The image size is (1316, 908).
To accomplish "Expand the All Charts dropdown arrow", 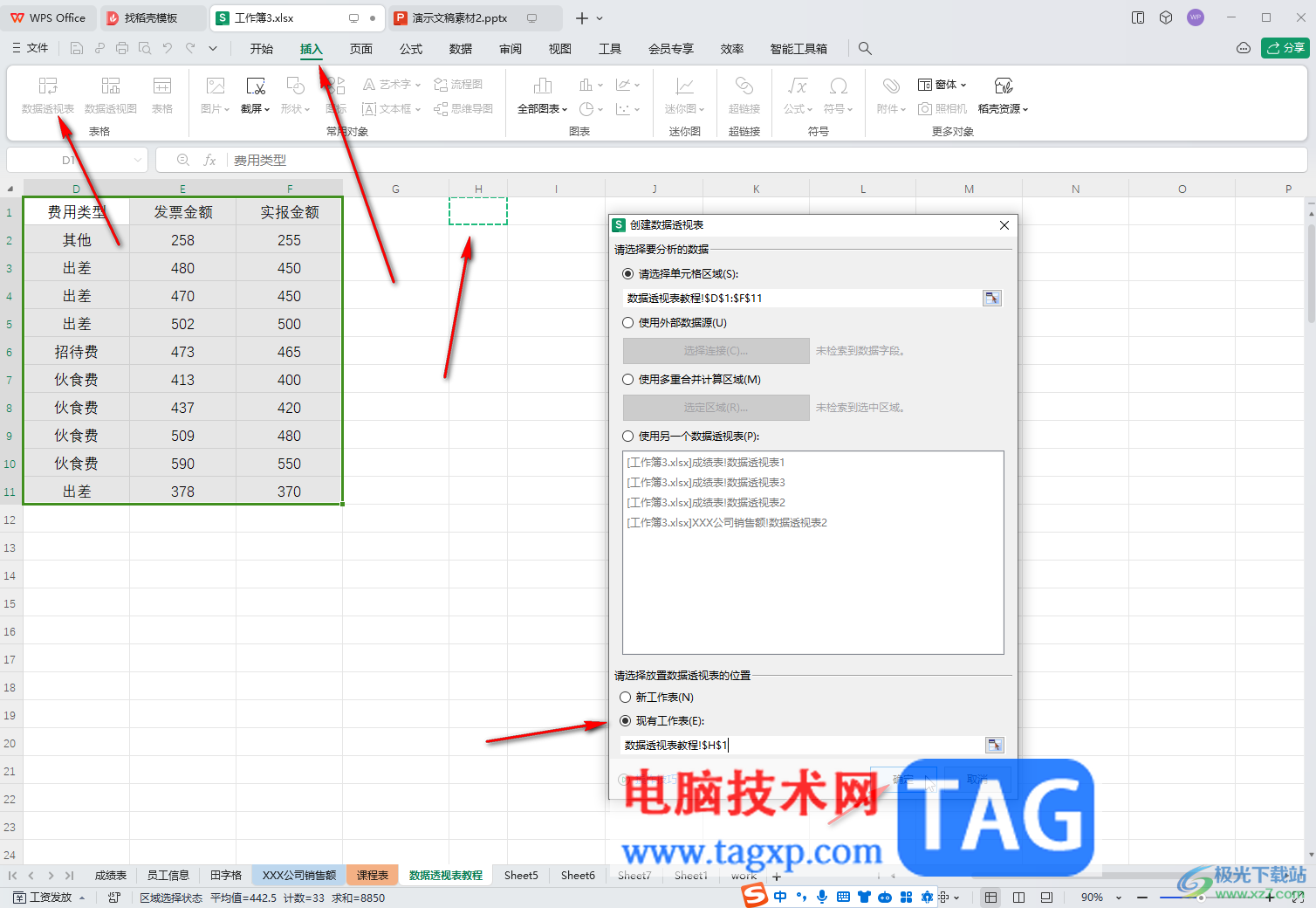I will [x=565, y=109].
